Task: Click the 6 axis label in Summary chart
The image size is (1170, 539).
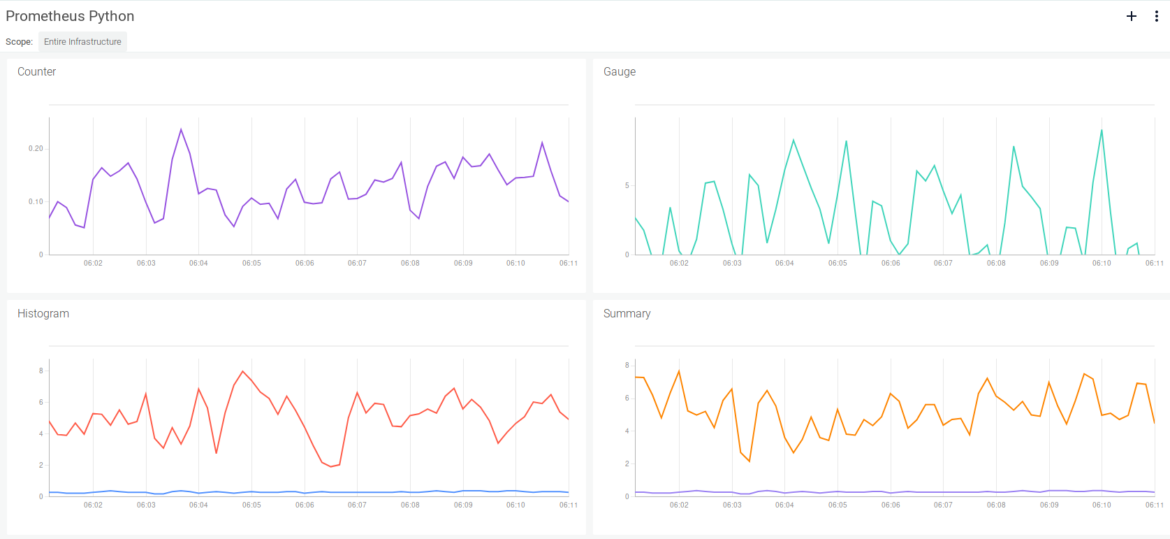Action: pos(627,398)
